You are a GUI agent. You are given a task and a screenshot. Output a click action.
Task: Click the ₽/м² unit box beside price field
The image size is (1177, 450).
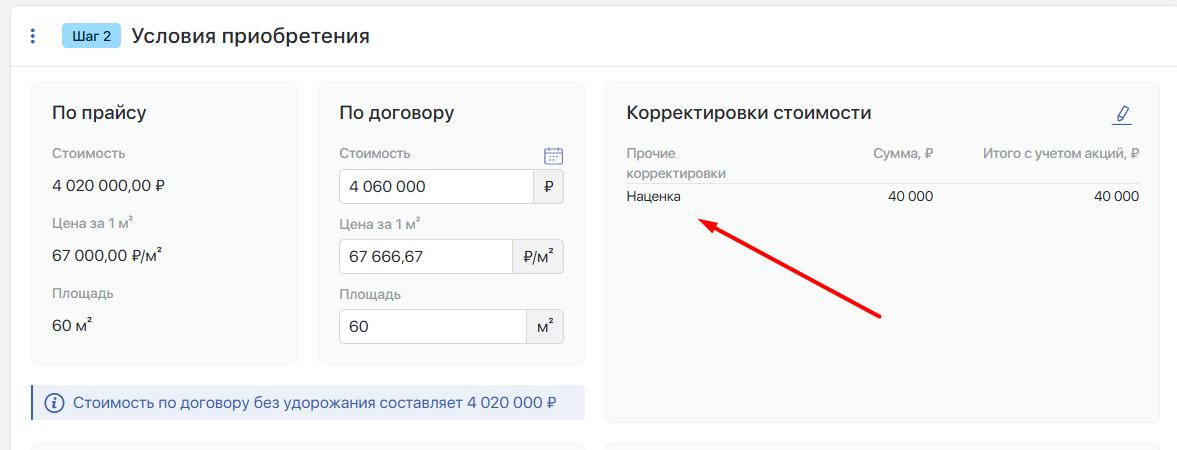(x=538, y=256)
